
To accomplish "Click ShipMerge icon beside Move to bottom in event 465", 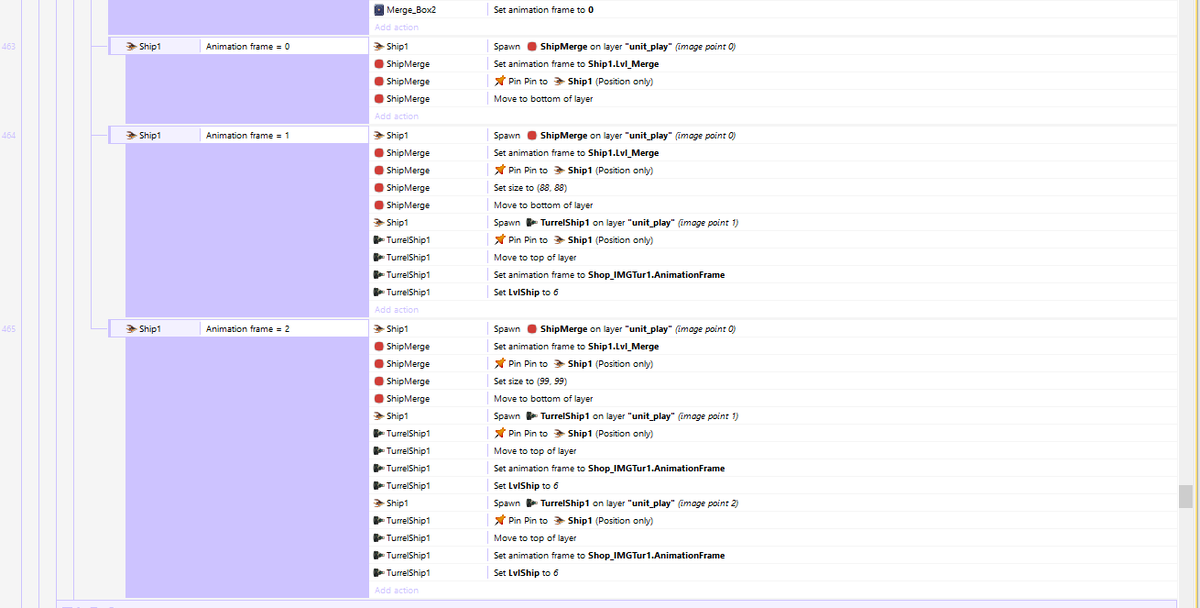I will point(379,398).
